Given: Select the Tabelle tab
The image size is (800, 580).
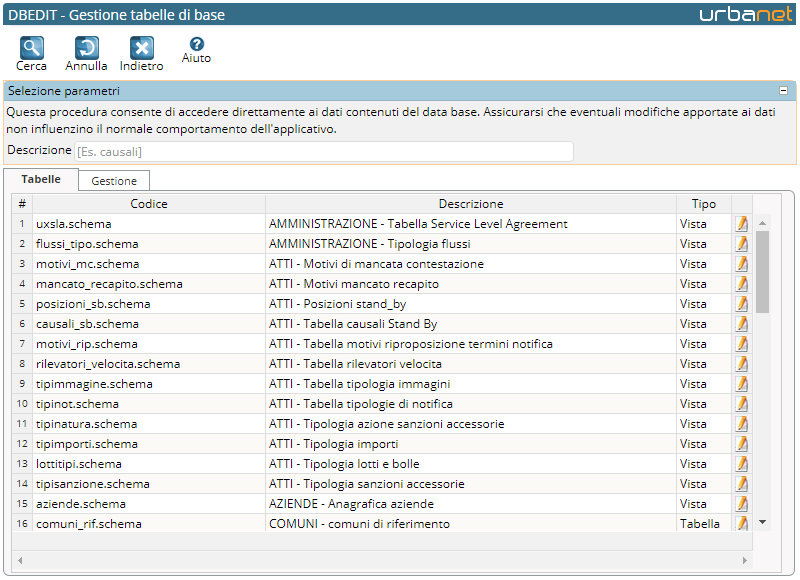Looking at the screenshot, I should click(41, 180).
